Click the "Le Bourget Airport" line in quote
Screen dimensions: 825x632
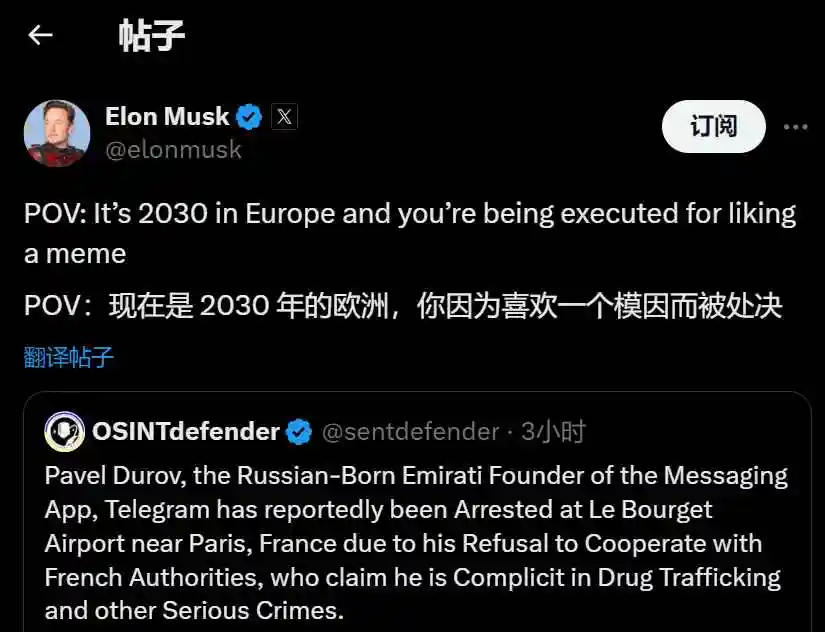click(378, 510)
